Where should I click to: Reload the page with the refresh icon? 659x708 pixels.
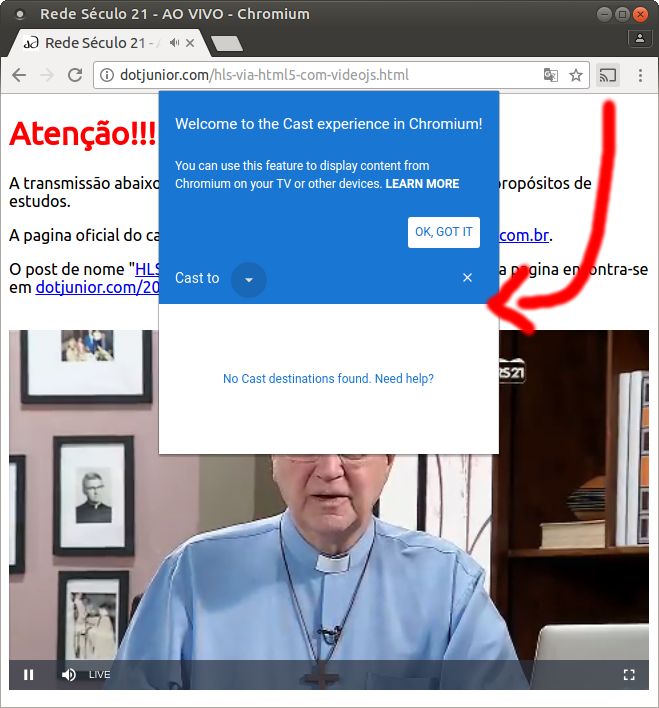click(x=75, y=75)
